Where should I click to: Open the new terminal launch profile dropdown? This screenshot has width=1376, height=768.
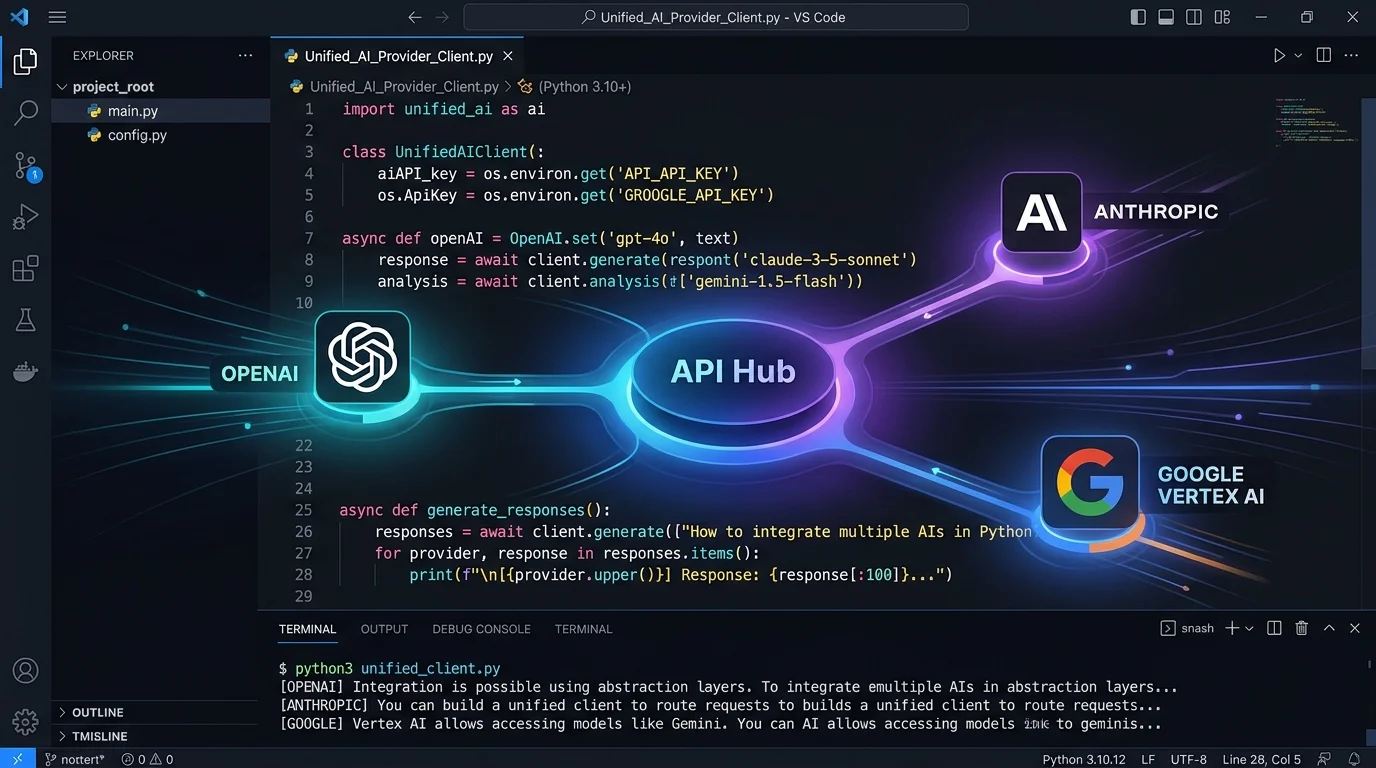point(1249,629)
